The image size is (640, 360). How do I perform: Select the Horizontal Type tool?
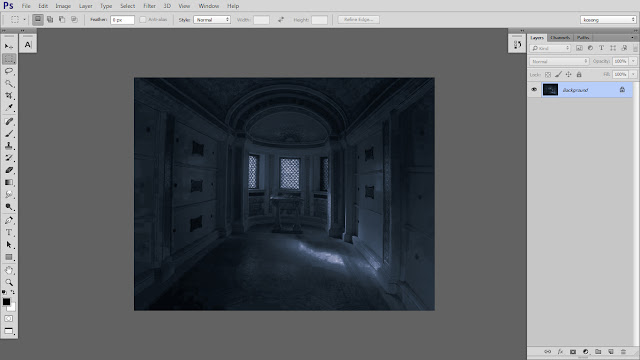(x=9, y=233)
